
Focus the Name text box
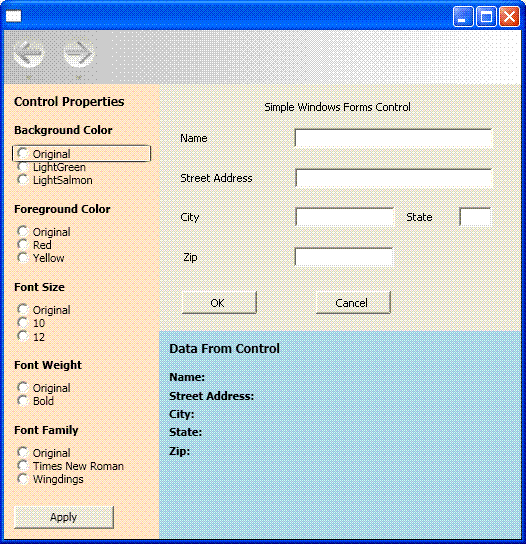(x=393, y=138)
